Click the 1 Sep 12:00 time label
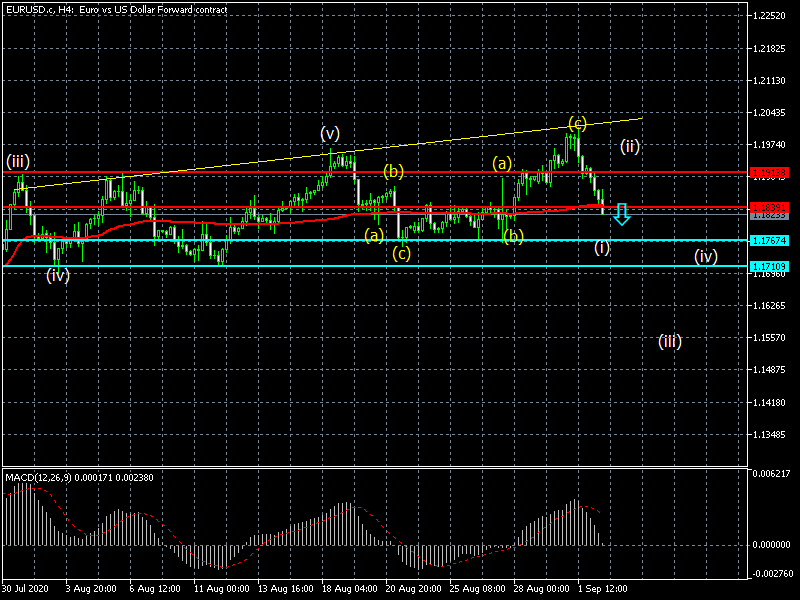Screen dimensions: 800x600 603,589
